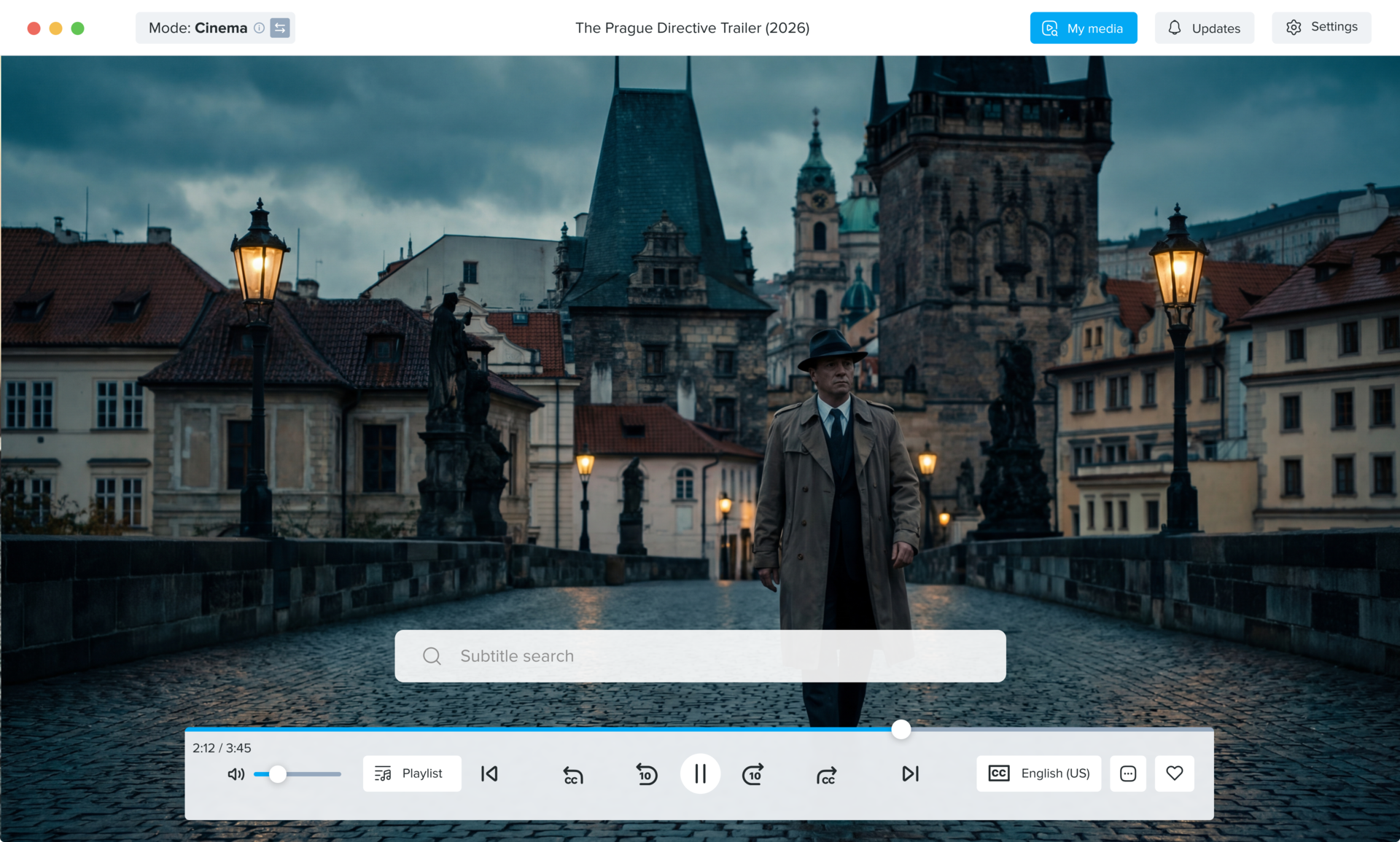Add video to favorites with the heart

pyautogui.click(x=1174, y=773)
